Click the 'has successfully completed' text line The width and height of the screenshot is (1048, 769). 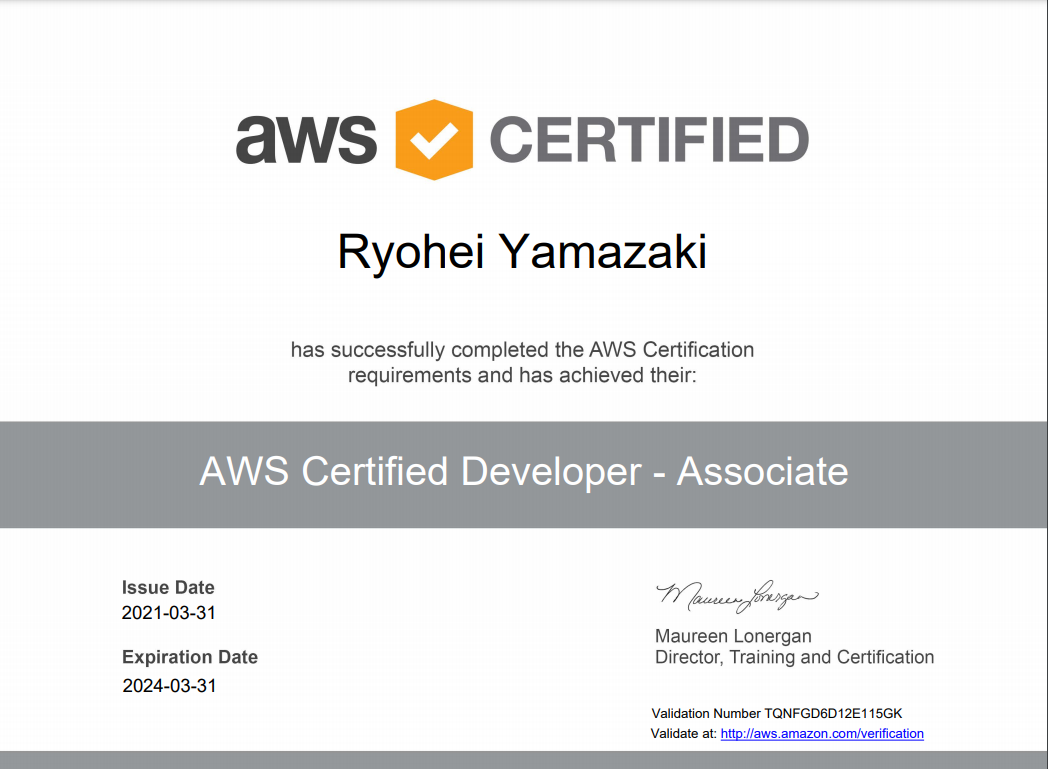[x=522, y=350]
